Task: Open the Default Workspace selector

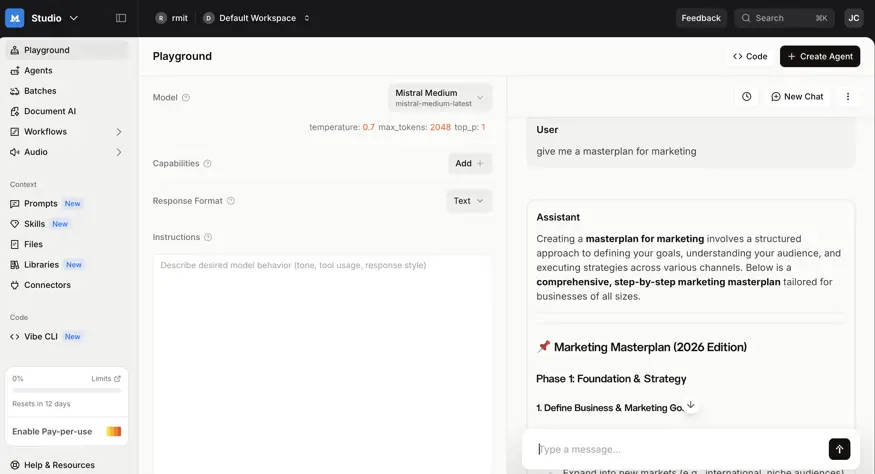Action: [257, 18]
